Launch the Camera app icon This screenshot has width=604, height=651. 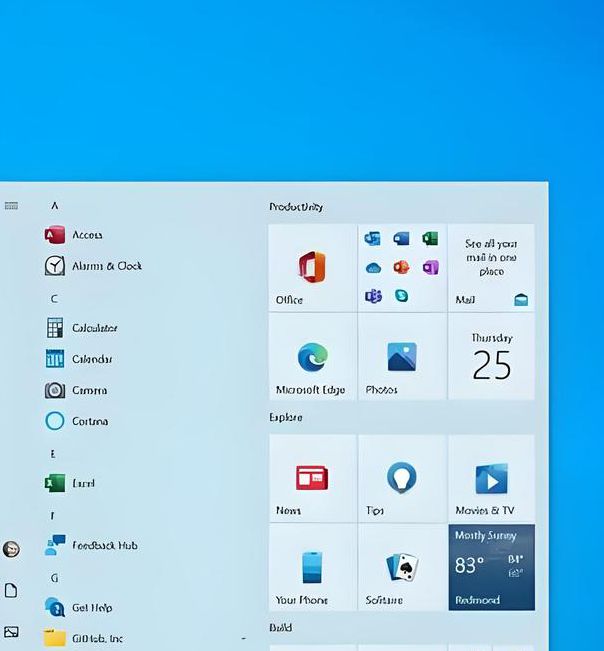click(55, 390)
